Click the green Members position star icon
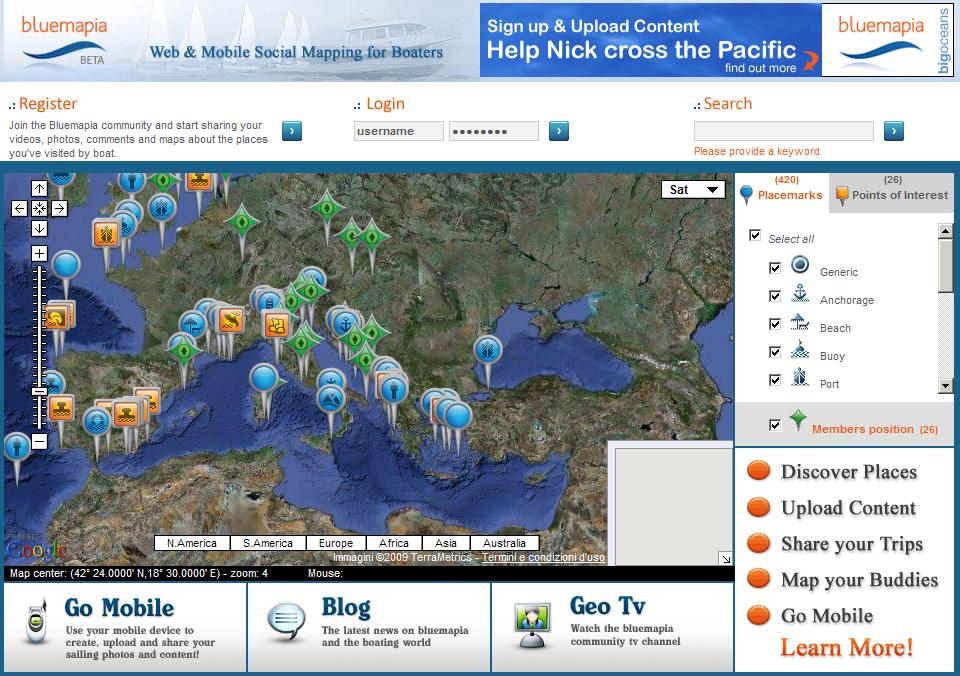Viewport: 960px width, 676px height. click(x=798, y=420)
